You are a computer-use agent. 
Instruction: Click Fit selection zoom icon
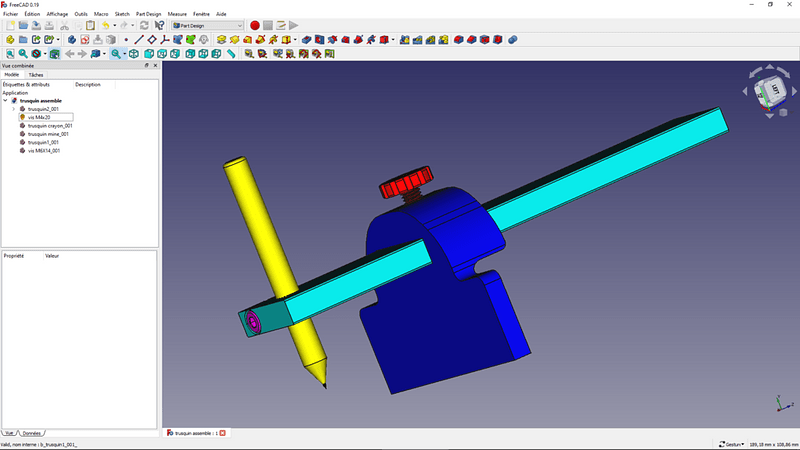[23, 54]
